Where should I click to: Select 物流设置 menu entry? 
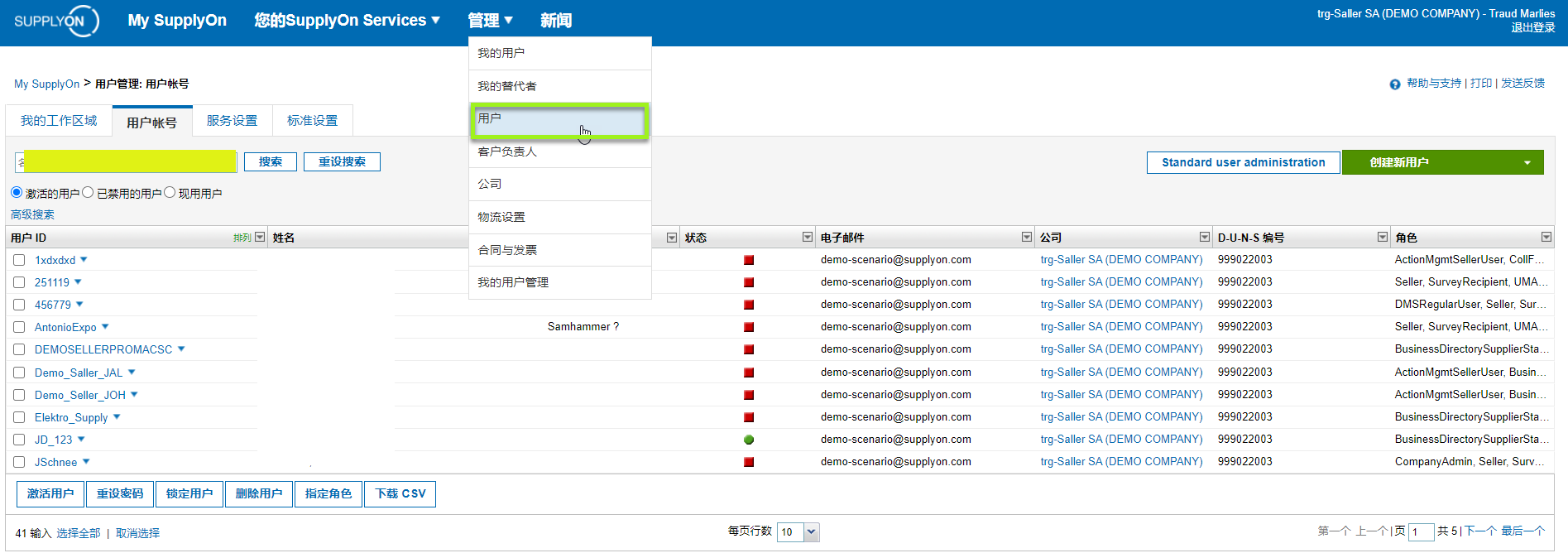(x=560, y=217)
